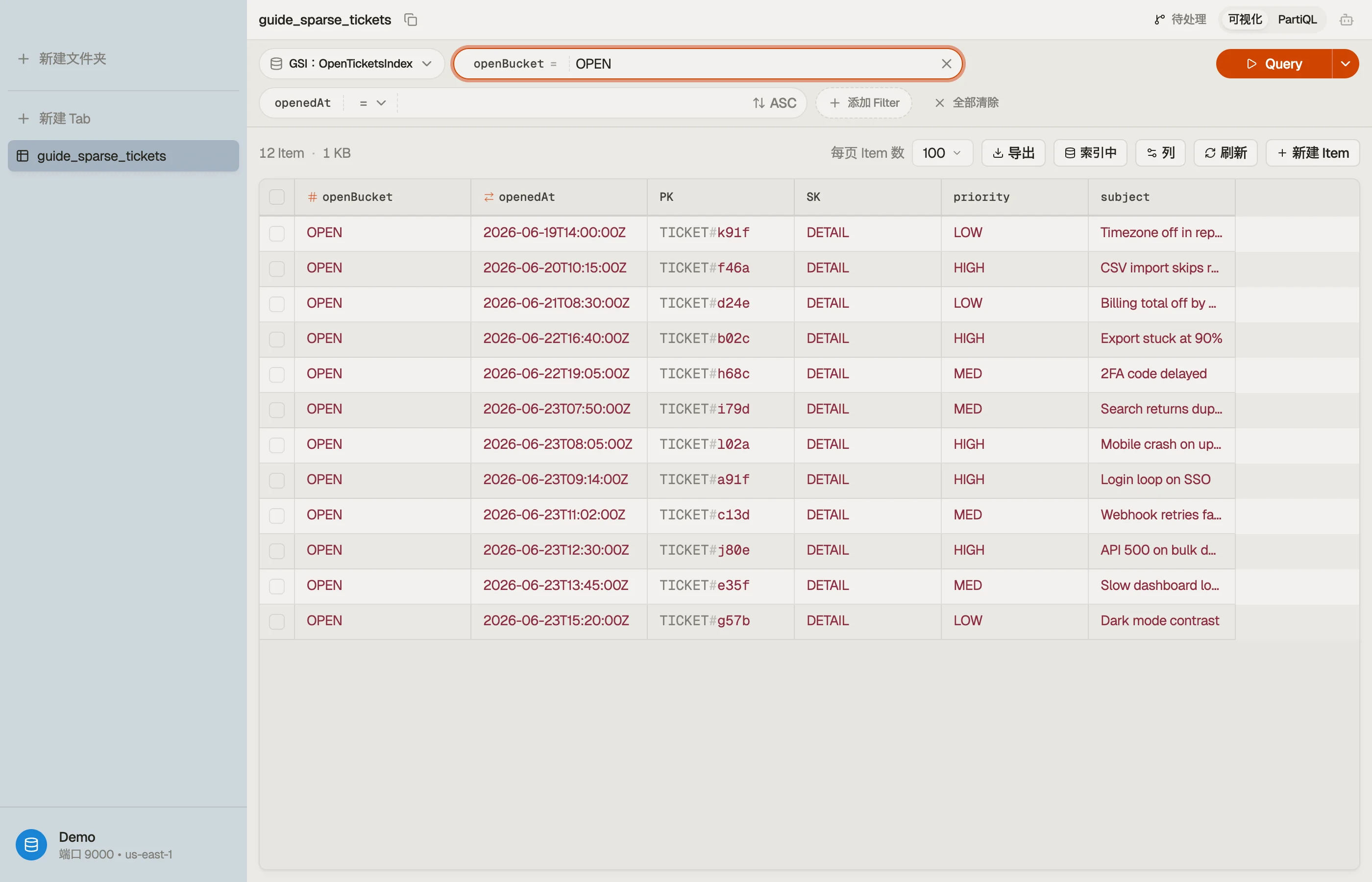Viewport: 1372px width, 882px height.
Task: Run the Query button
Action: point(1274,64)
